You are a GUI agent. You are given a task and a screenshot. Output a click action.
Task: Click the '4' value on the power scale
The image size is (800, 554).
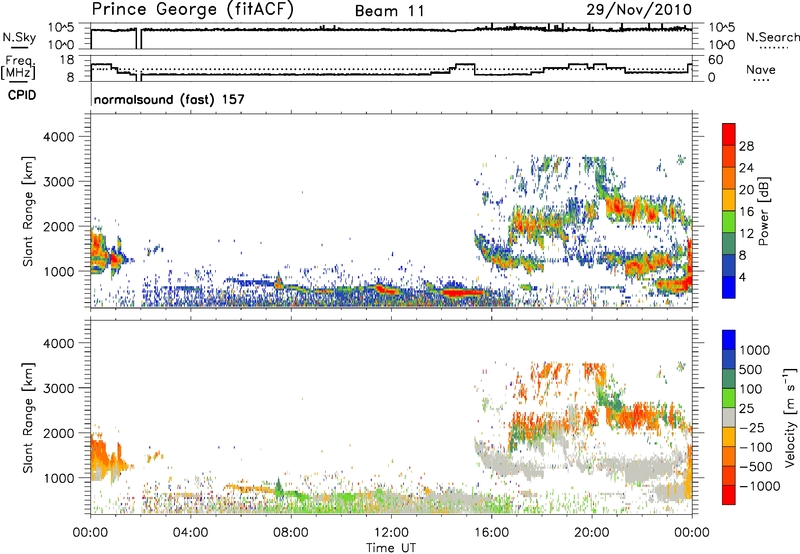click(x=743, y=277)
